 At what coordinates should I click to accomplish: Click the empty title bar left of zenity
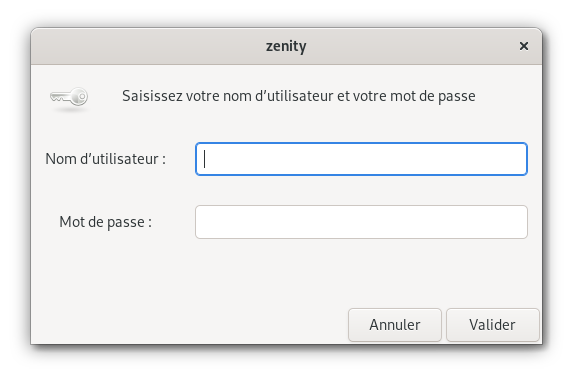coord(147,46)
